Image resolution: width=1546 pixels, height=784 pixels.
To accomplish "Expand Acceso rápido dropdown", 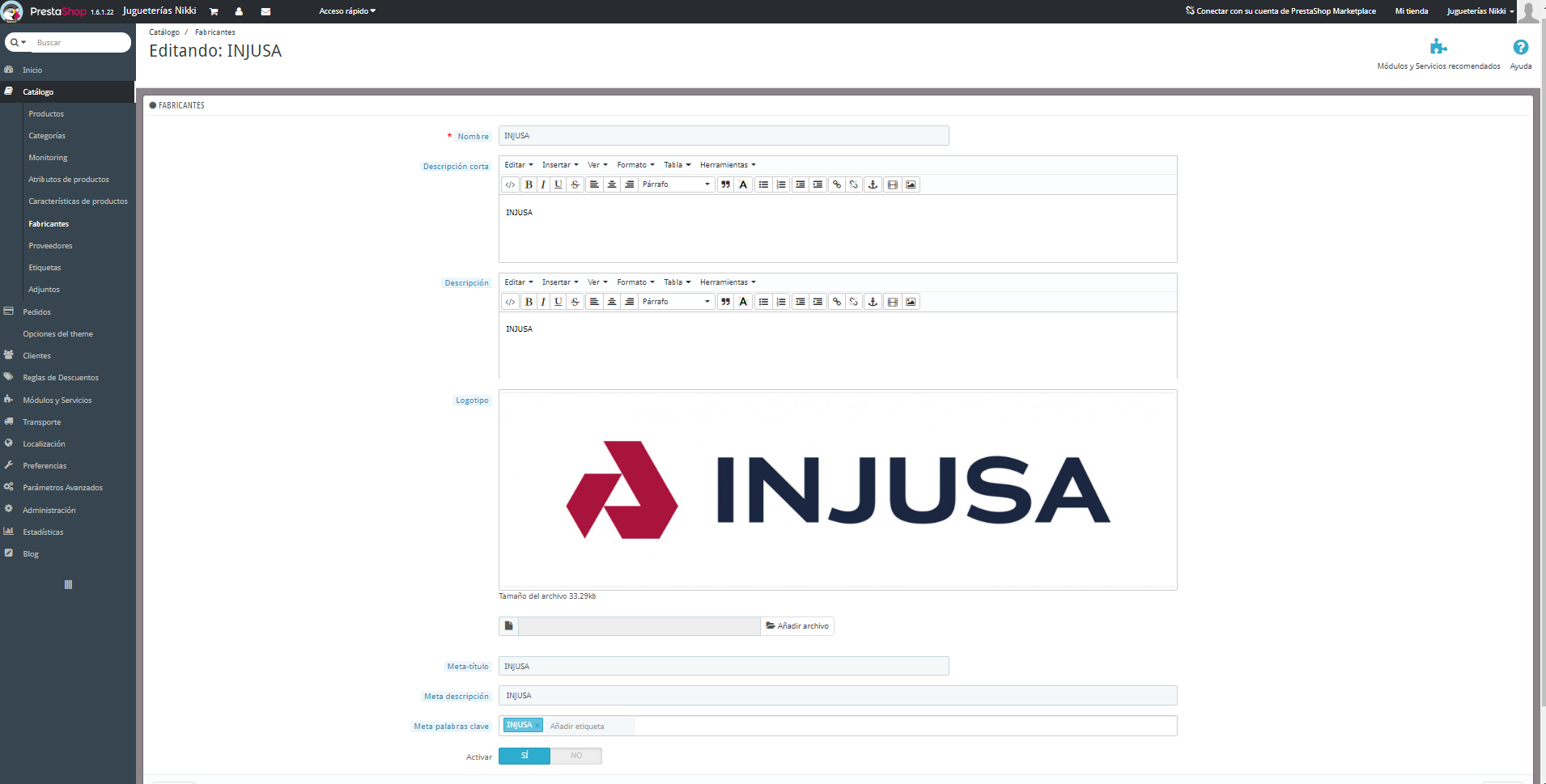I will (x=347, y=11).
